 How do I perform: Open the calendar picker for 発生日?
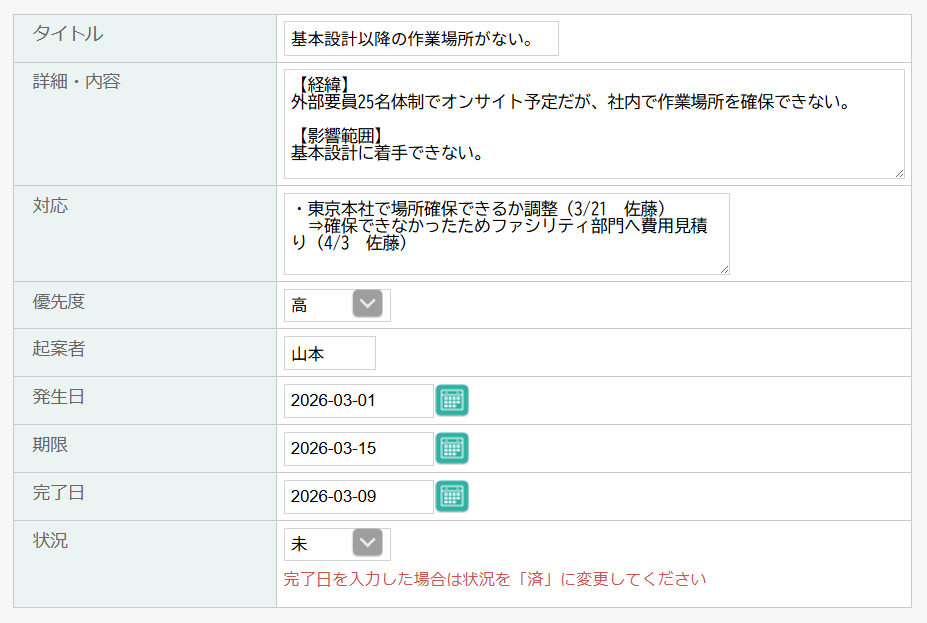pos(452,400)
